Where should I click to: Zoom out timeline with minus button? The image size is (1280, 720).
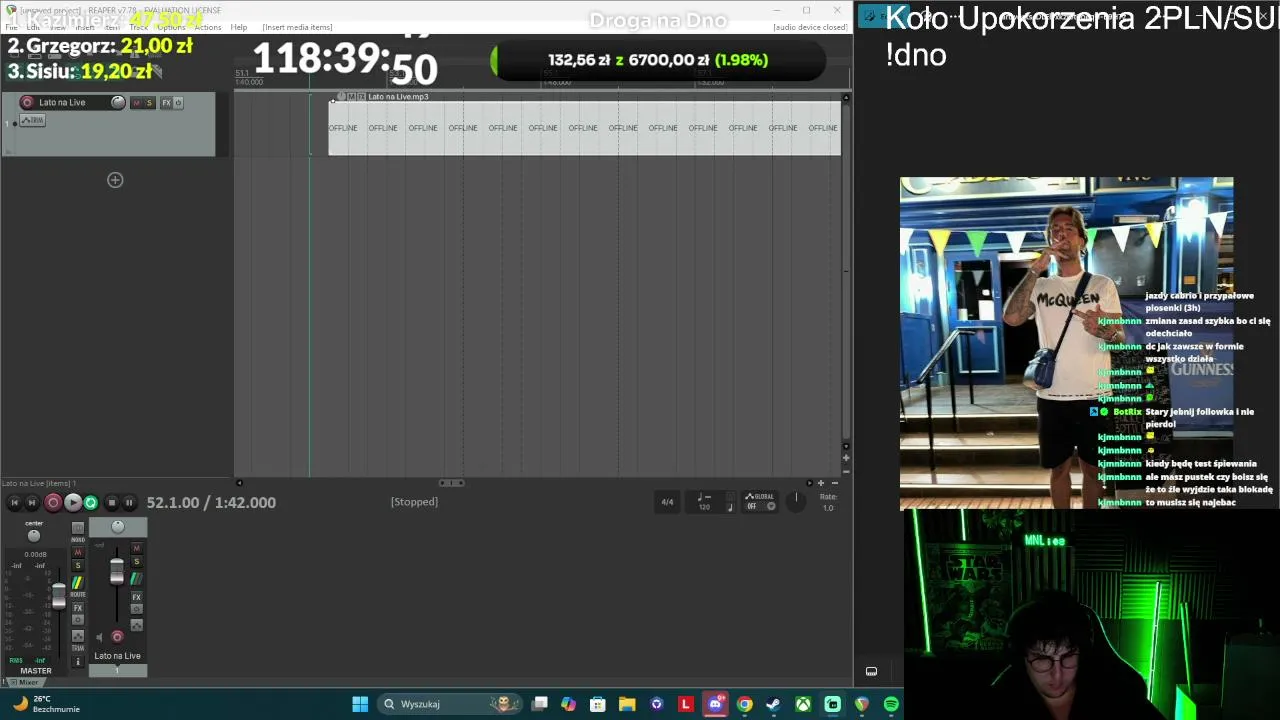pyautogui.click(x=835, y=484)
